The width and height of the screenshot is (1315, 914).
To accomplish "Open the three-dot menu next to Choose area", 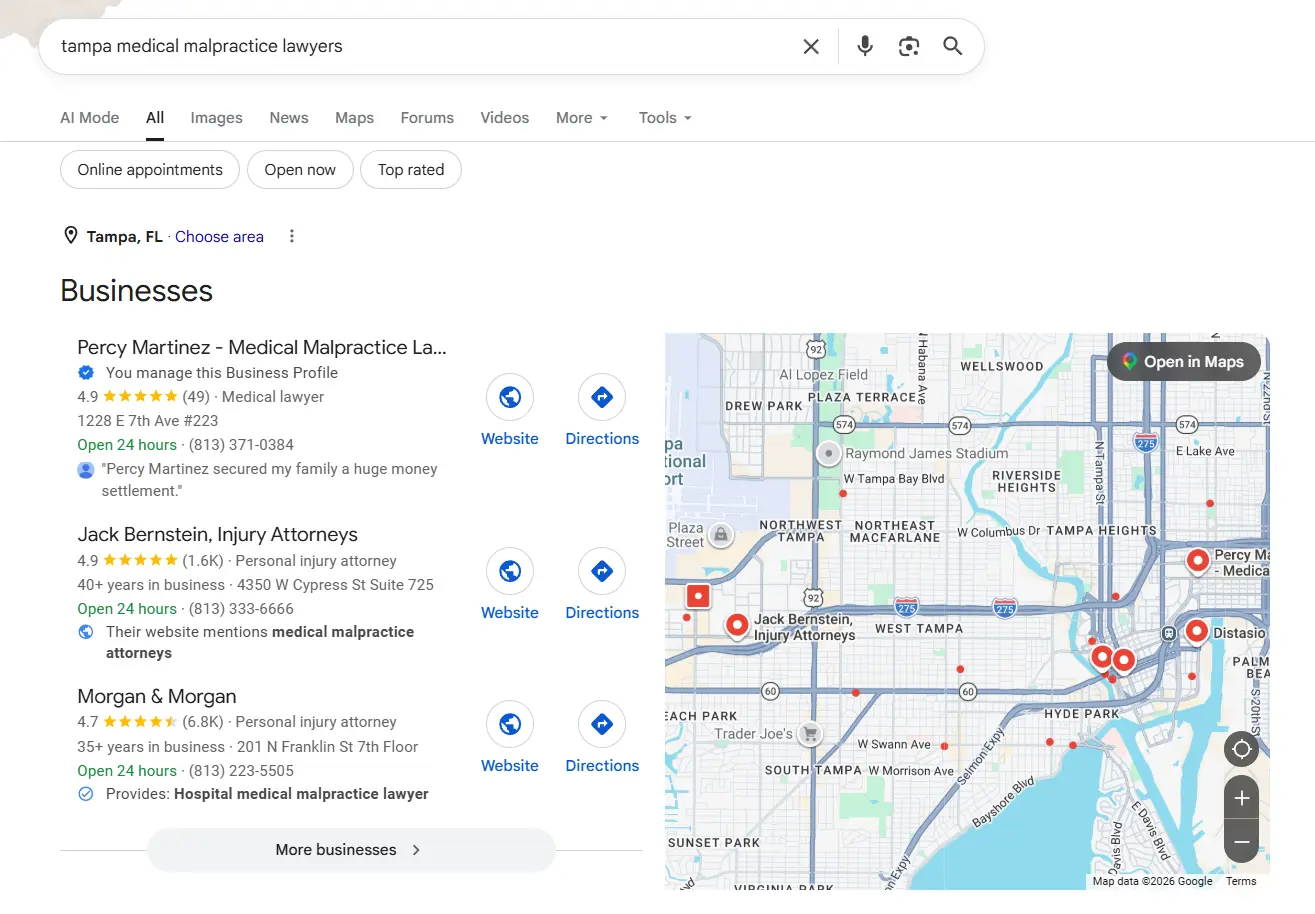I will pos(292,237).
